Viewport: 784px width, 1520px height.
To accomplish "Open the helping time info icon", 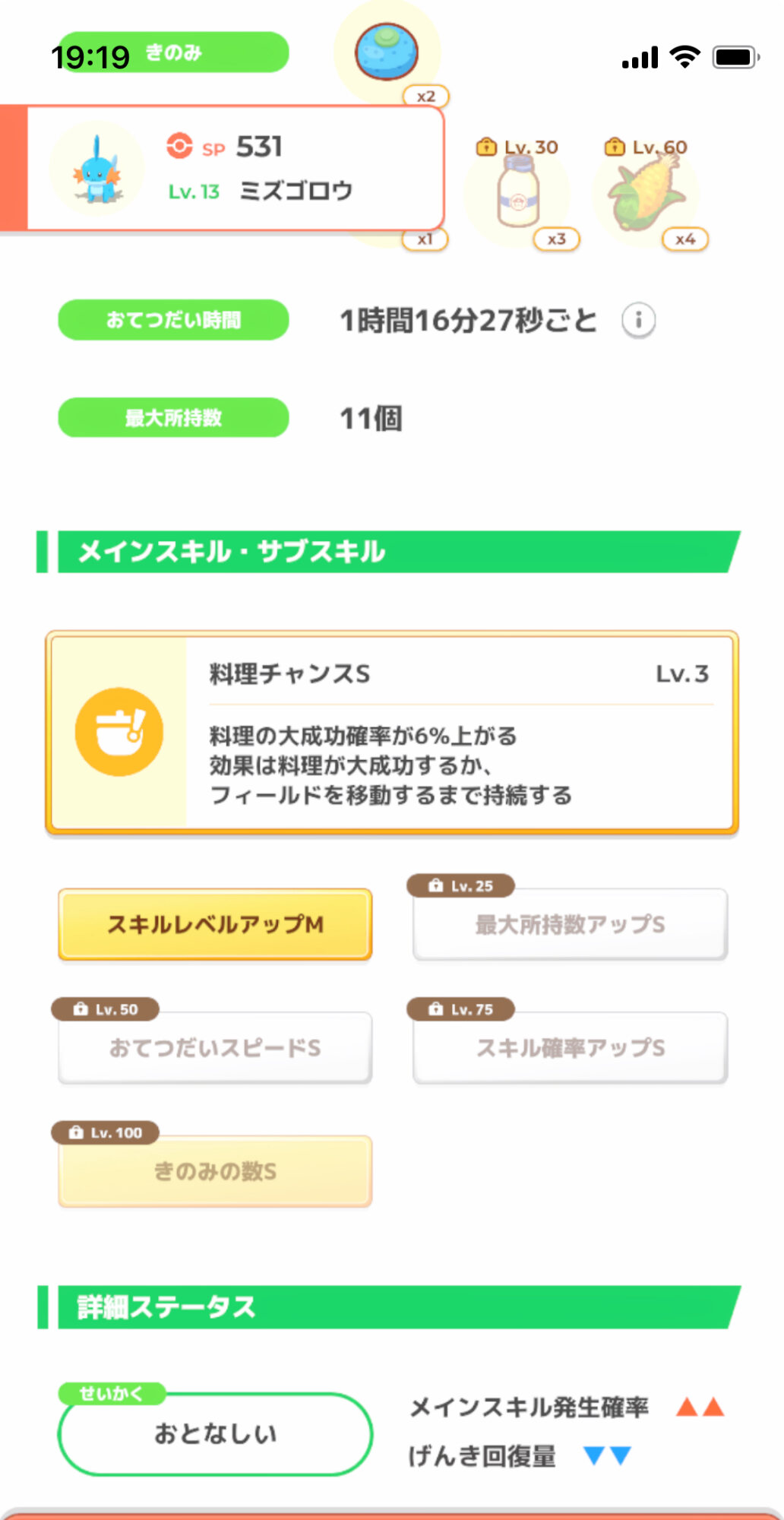I will click(x=638, y=320).
